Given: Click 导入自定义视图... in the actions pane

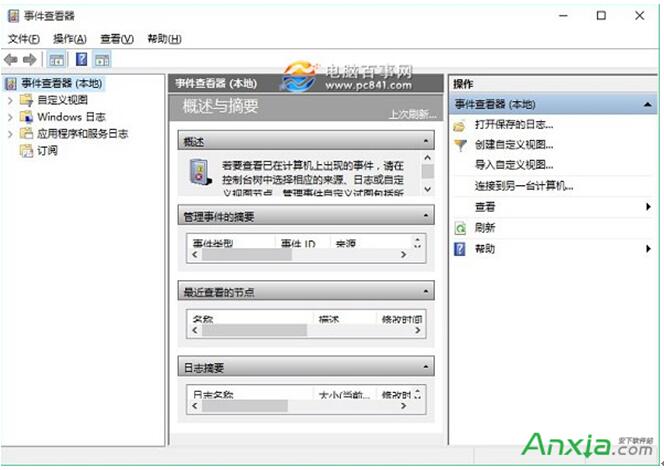Looking at the screenshot, I should 514,165.
